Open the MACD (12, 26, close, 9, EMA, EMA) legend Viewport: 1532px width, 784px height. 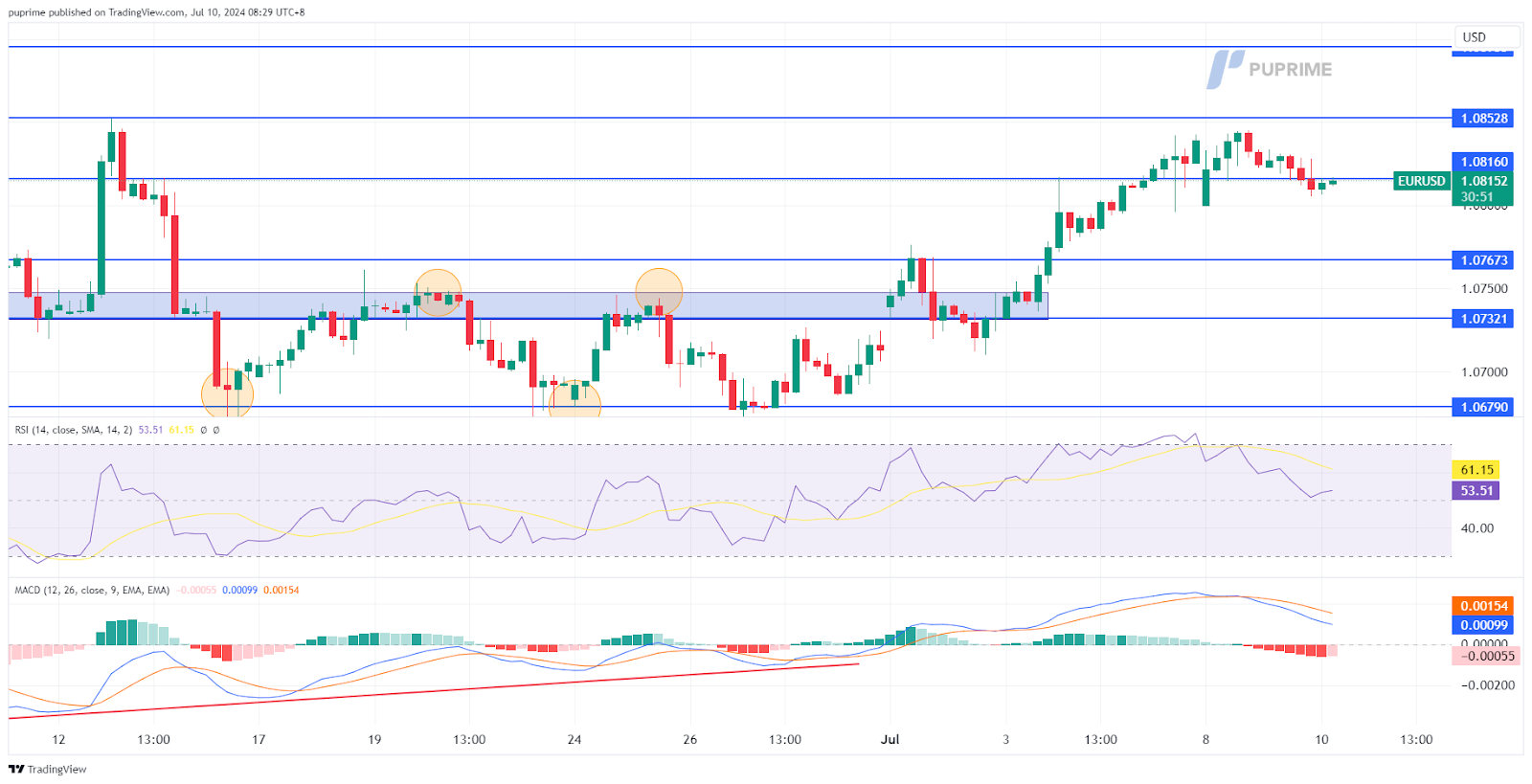tap(92, 590)
